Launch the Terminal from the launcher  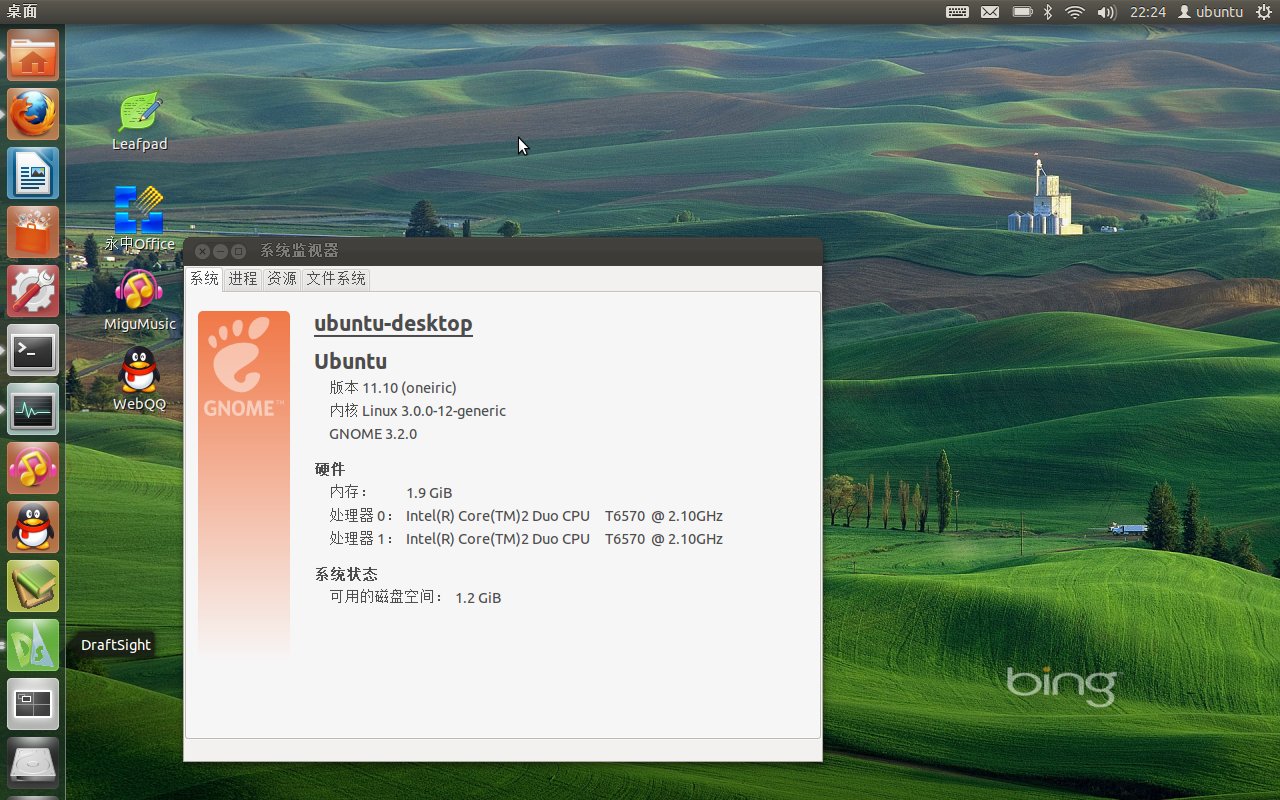(x=33, y=350)
